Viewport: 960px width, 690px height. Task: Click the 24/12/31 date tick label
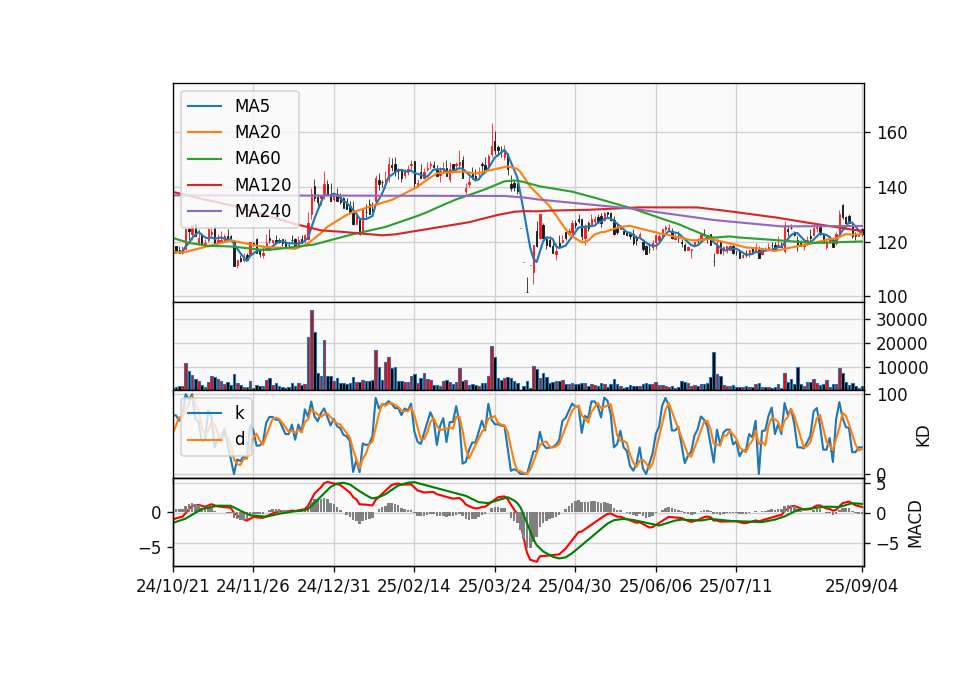[334, 586]
